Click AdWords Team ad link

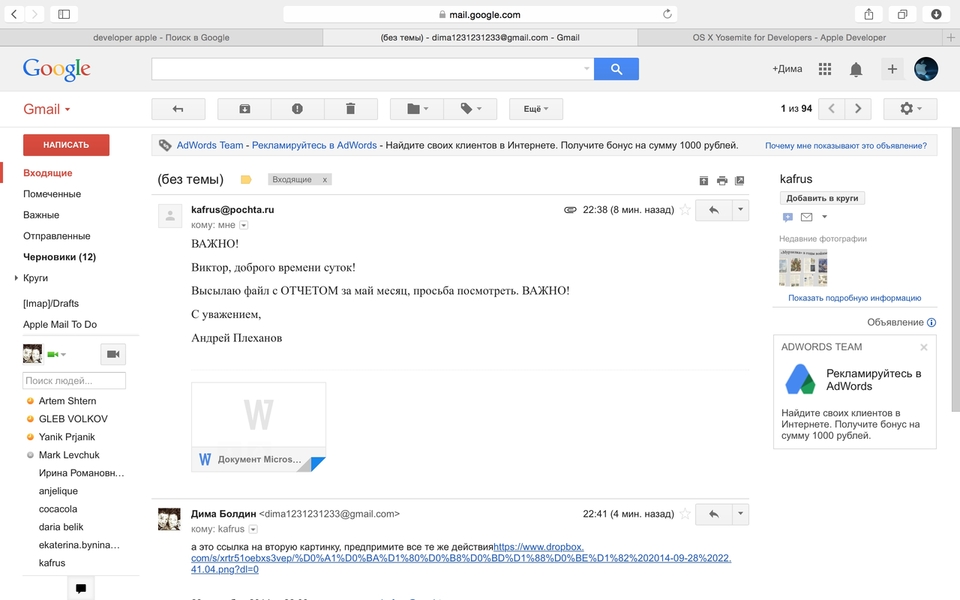click(x=210, y=145)
